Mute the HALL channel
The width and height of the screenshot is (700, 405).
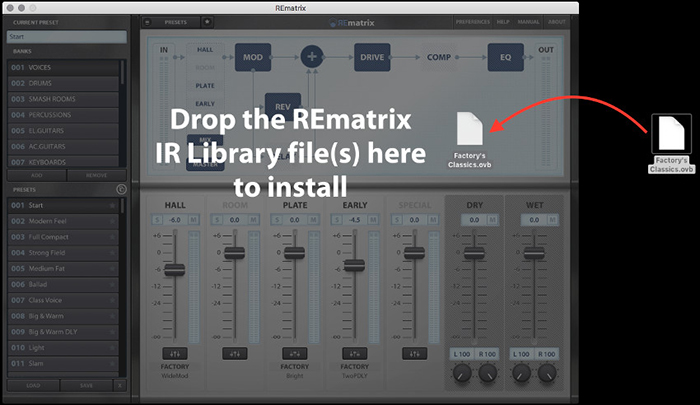click(193, 220)
